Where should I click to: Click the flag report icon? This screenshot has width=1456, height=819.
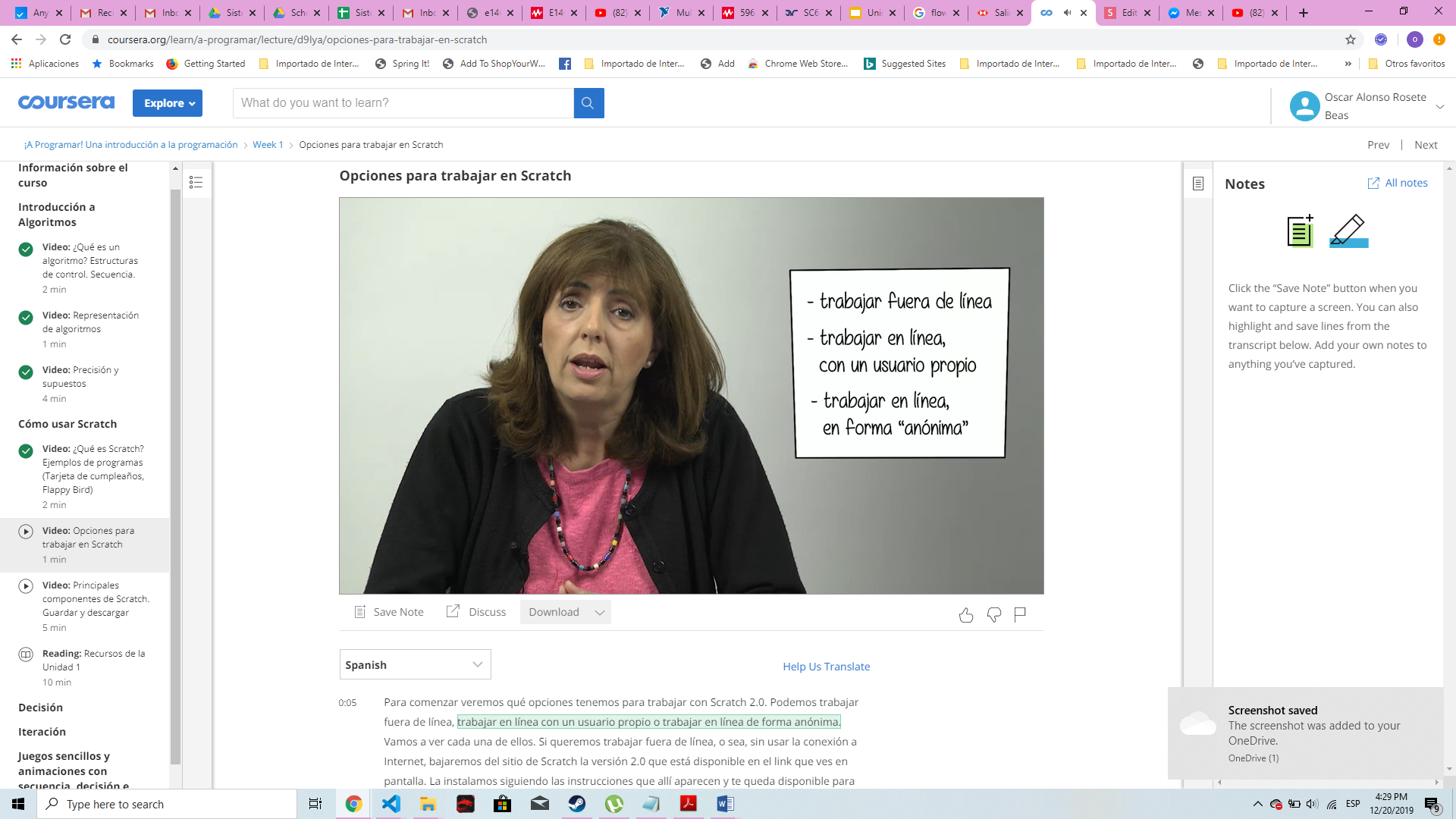(1020, 614)
